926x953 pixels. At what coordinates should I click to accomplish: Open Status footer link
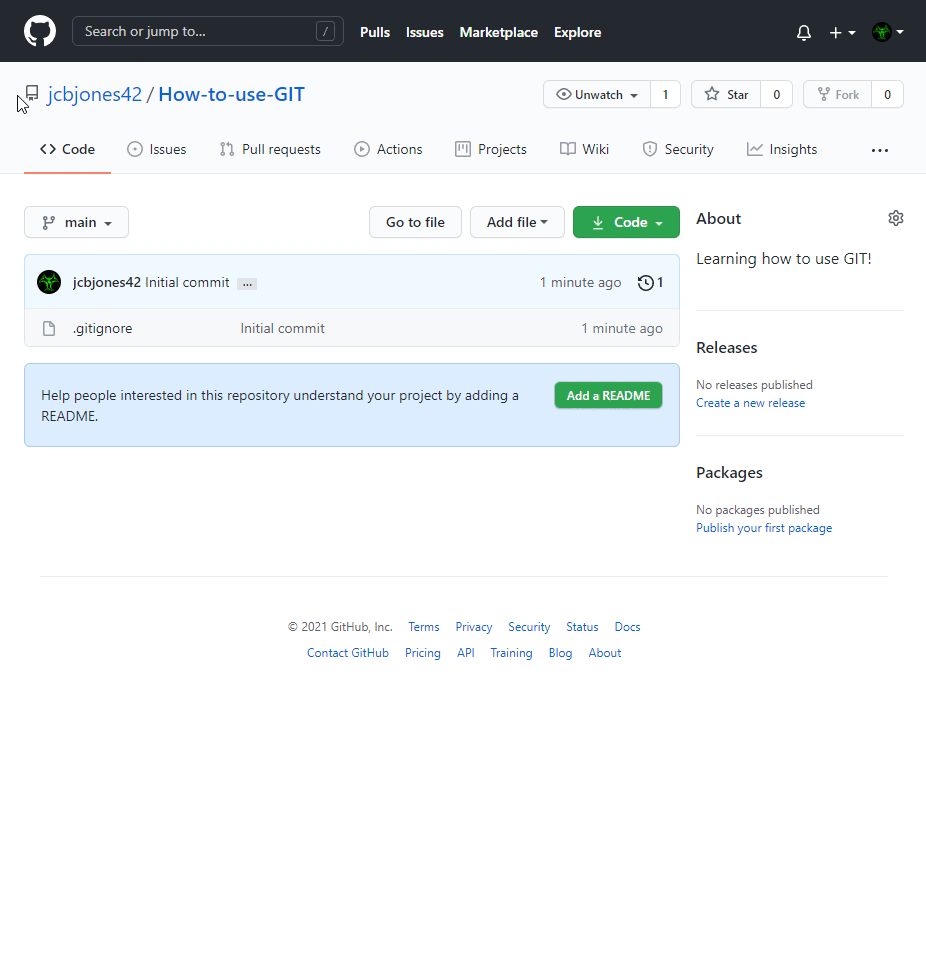point(582,627)
